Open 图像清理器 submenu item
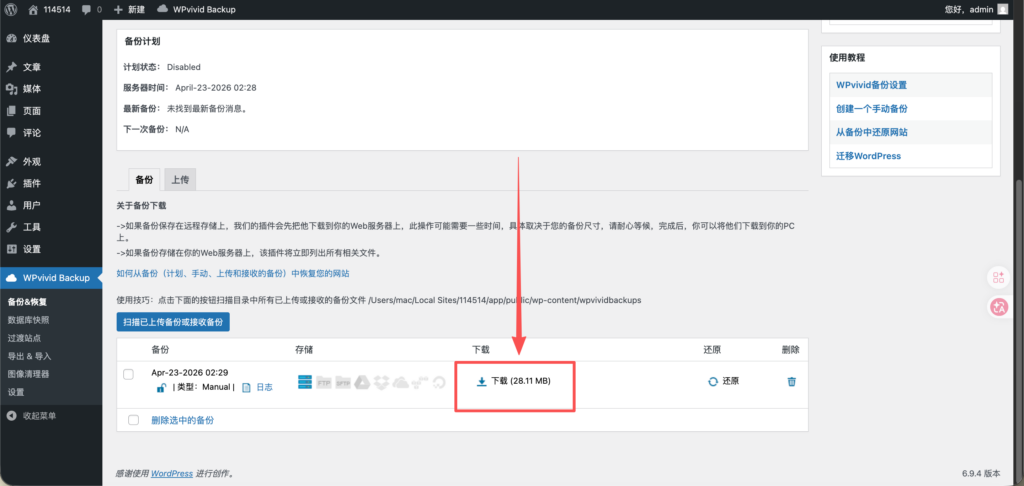Viewport: 1024px width, 486px height. [x=28, y=374]
